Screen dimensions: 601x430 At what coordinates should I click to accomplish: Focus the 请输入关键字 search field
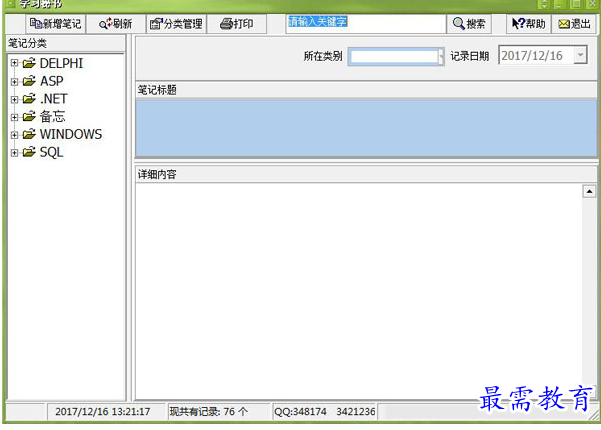click(366, 24)
